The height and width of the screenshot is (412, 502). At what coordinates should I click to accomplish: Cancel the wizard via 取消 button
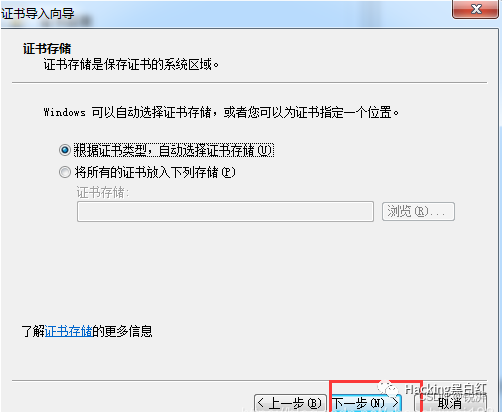pos(450,403)
